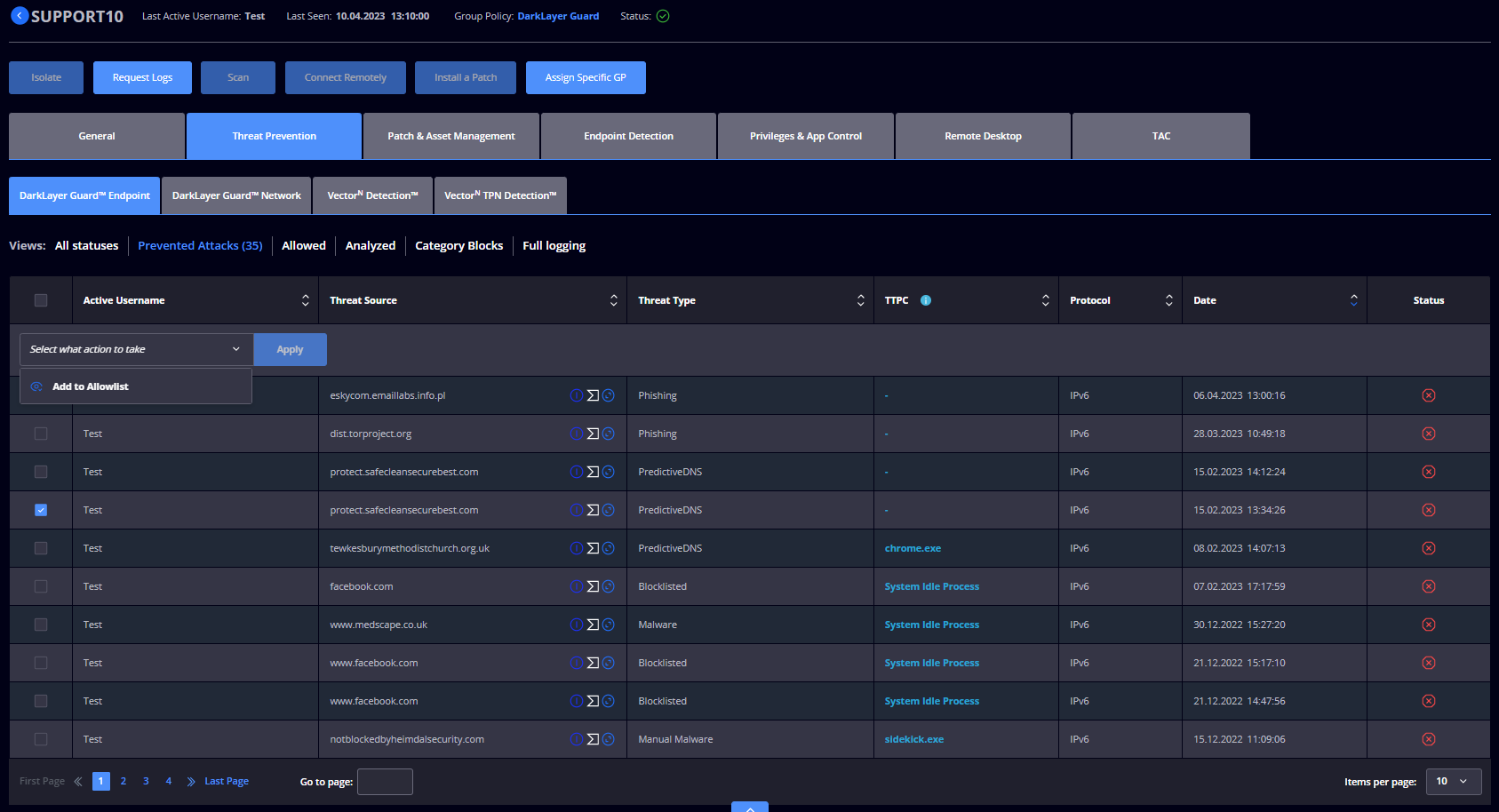Check the box for the dist.torproject.org row
The width and height of the screenshot is (1499, 812).
tap(41, 434)
